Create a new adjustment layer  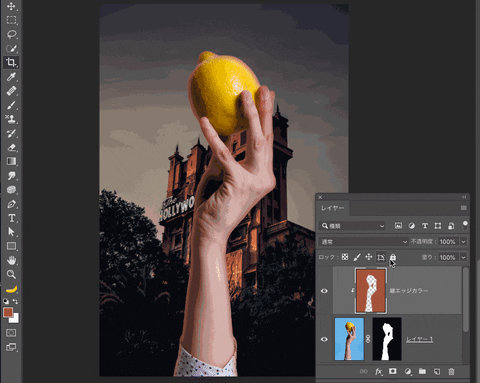click(408, 371)
